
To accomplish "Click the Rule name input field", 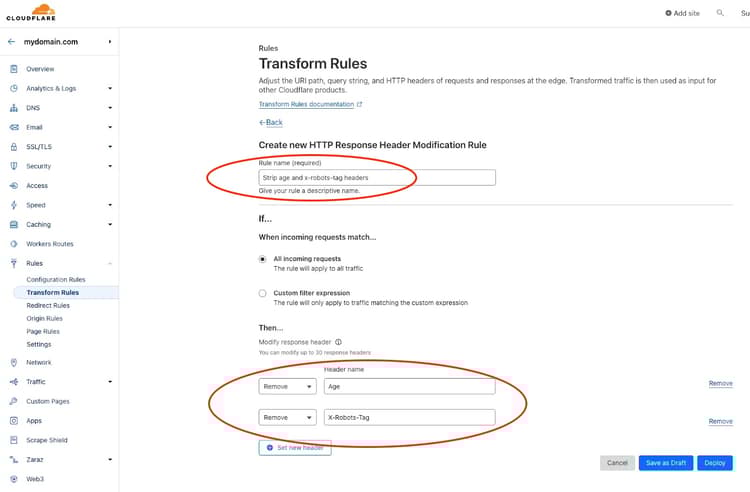I will tap(376, 177).
